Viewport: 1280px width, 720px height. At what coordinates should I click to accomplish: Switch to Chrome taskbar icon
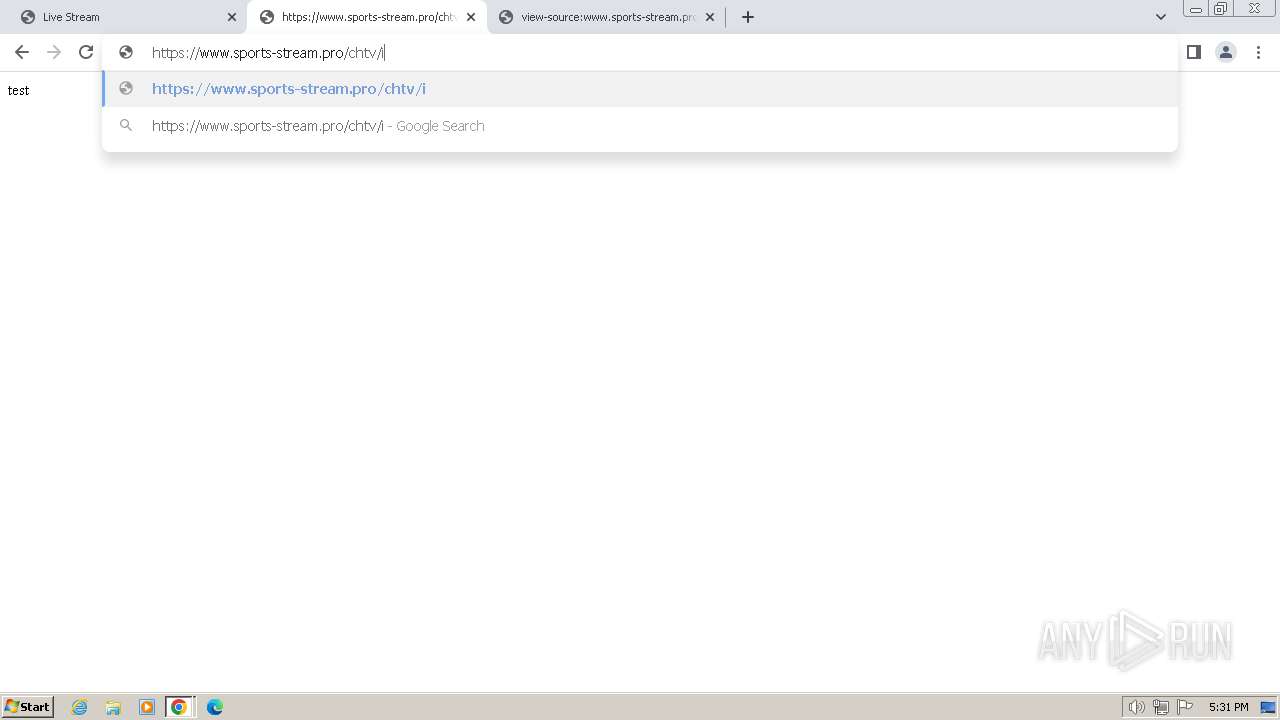click(179, 707)
